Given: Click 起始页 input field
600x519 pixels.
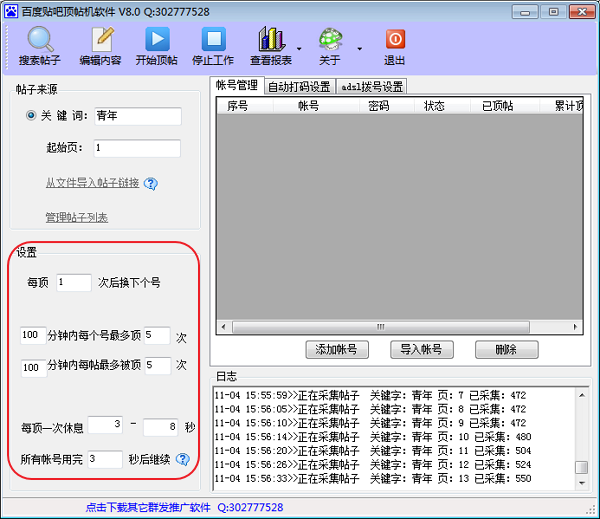Looking at the screenshot, I should [x=137, y=148].
